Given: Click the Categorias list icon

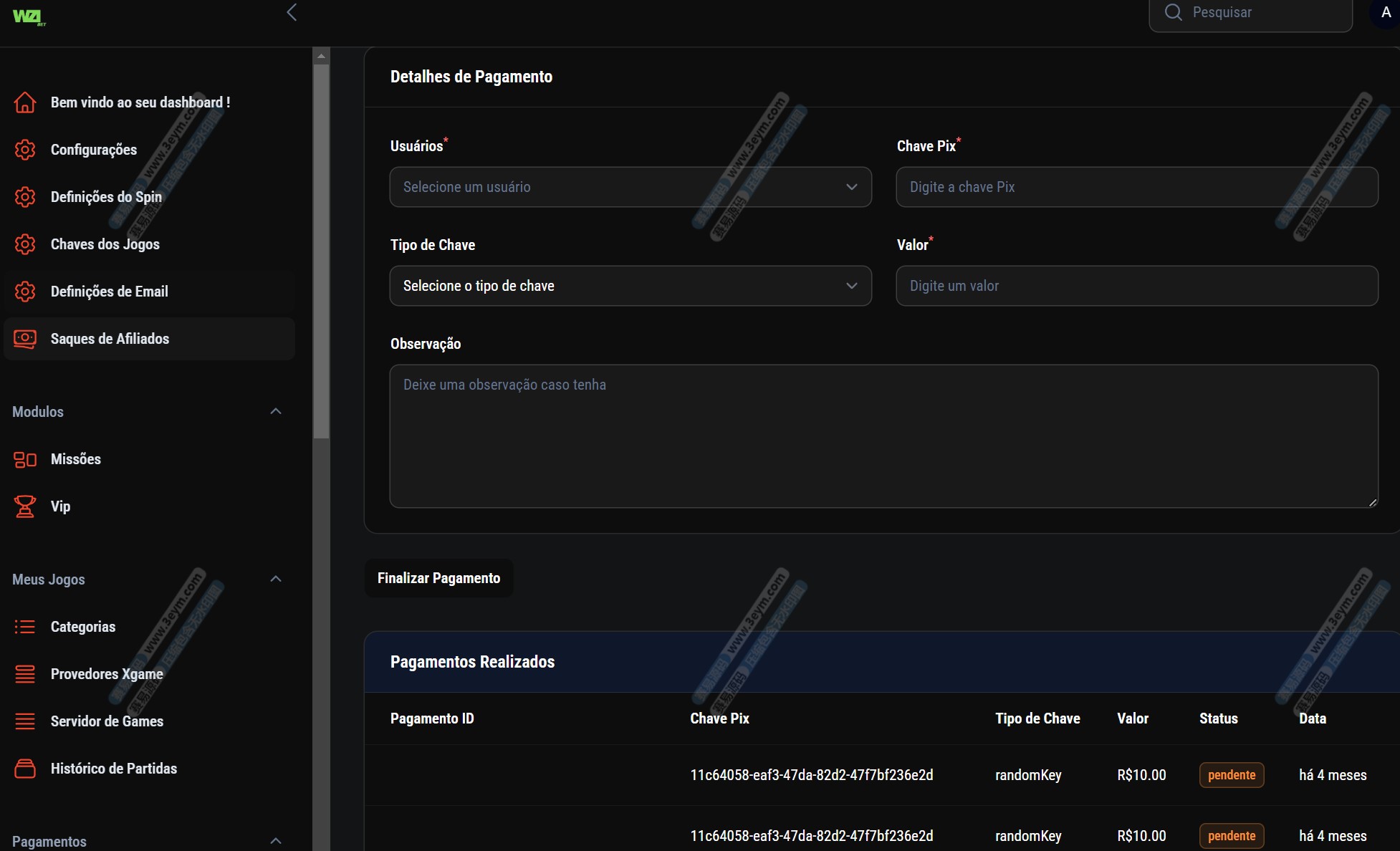Looking at the screenshot, I should [x=25, y=627].
